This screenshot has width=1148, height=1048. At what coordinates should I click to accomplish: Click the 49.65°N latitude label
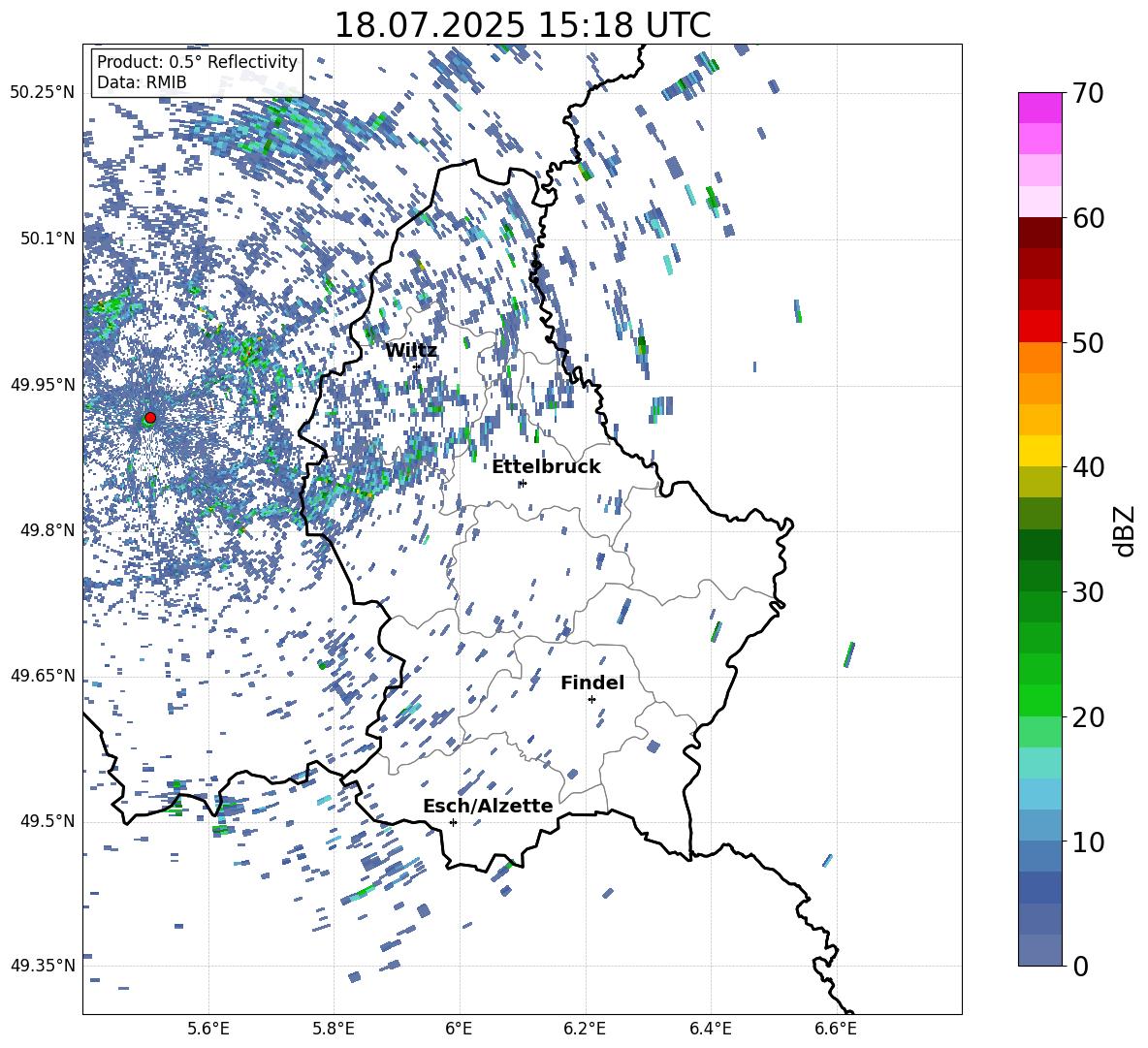[43, 676]
